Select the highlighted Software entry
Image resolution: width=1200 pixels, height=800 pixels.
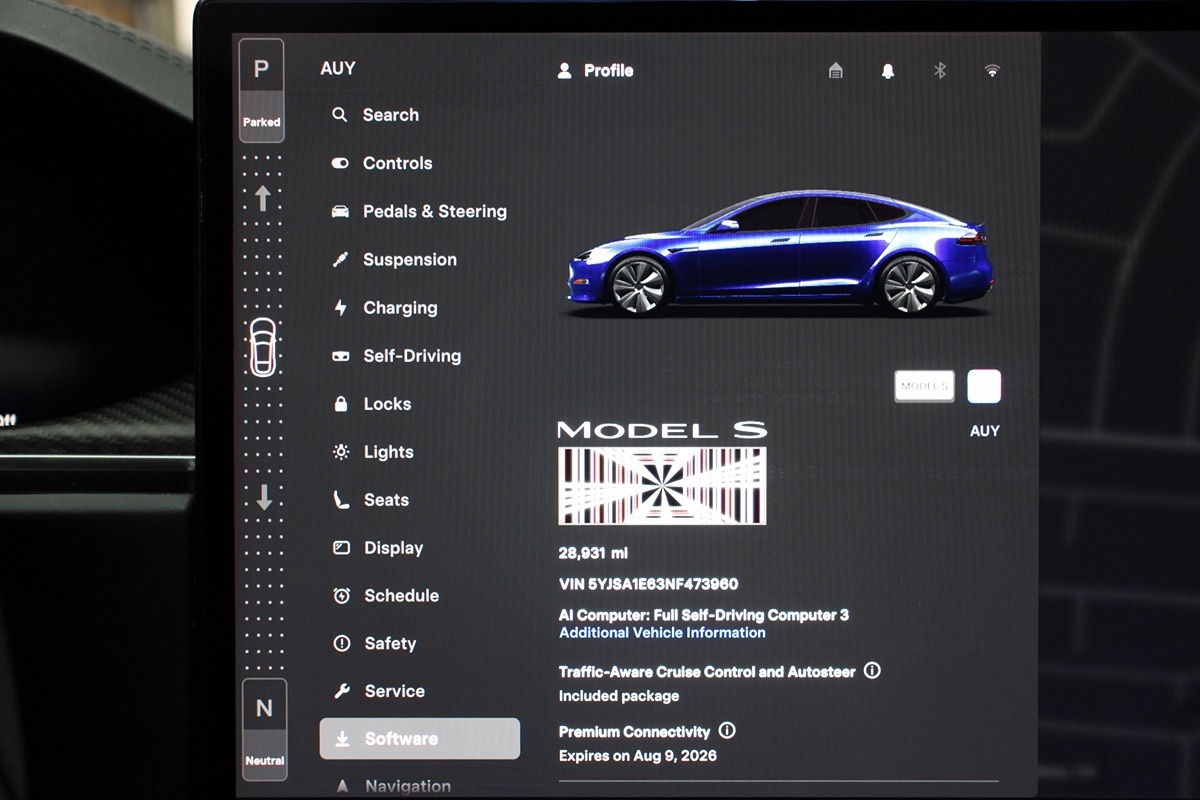(x=420, y=739)
